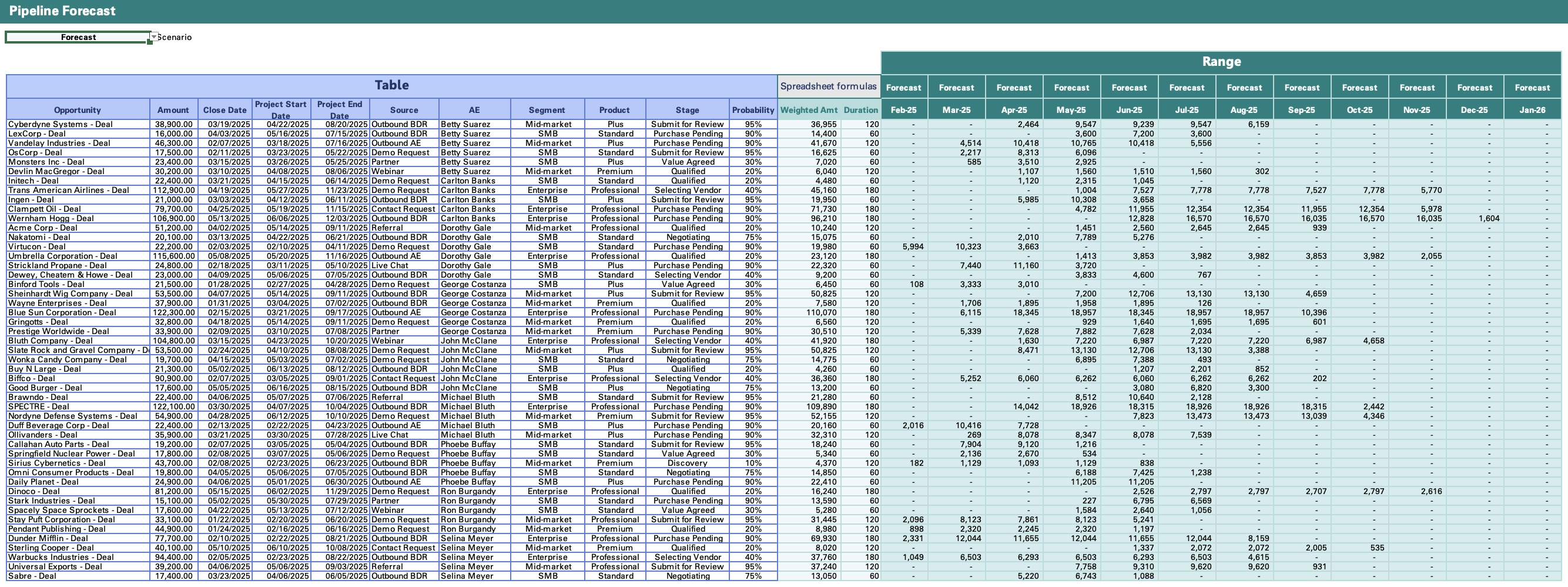Select the AE column header
Image resolution: width=1568 pixels, height=587 pixels.
tap(474, 109)
